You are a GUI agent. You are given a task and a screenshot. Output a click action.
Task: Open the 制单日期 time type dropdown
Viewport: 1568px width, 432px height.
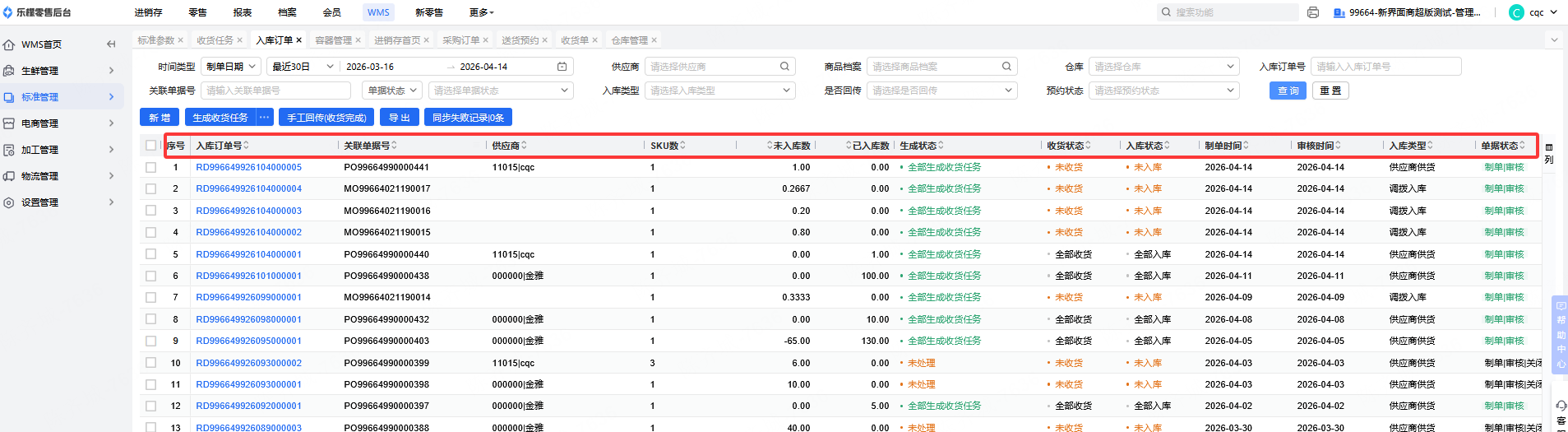(231, 67)
